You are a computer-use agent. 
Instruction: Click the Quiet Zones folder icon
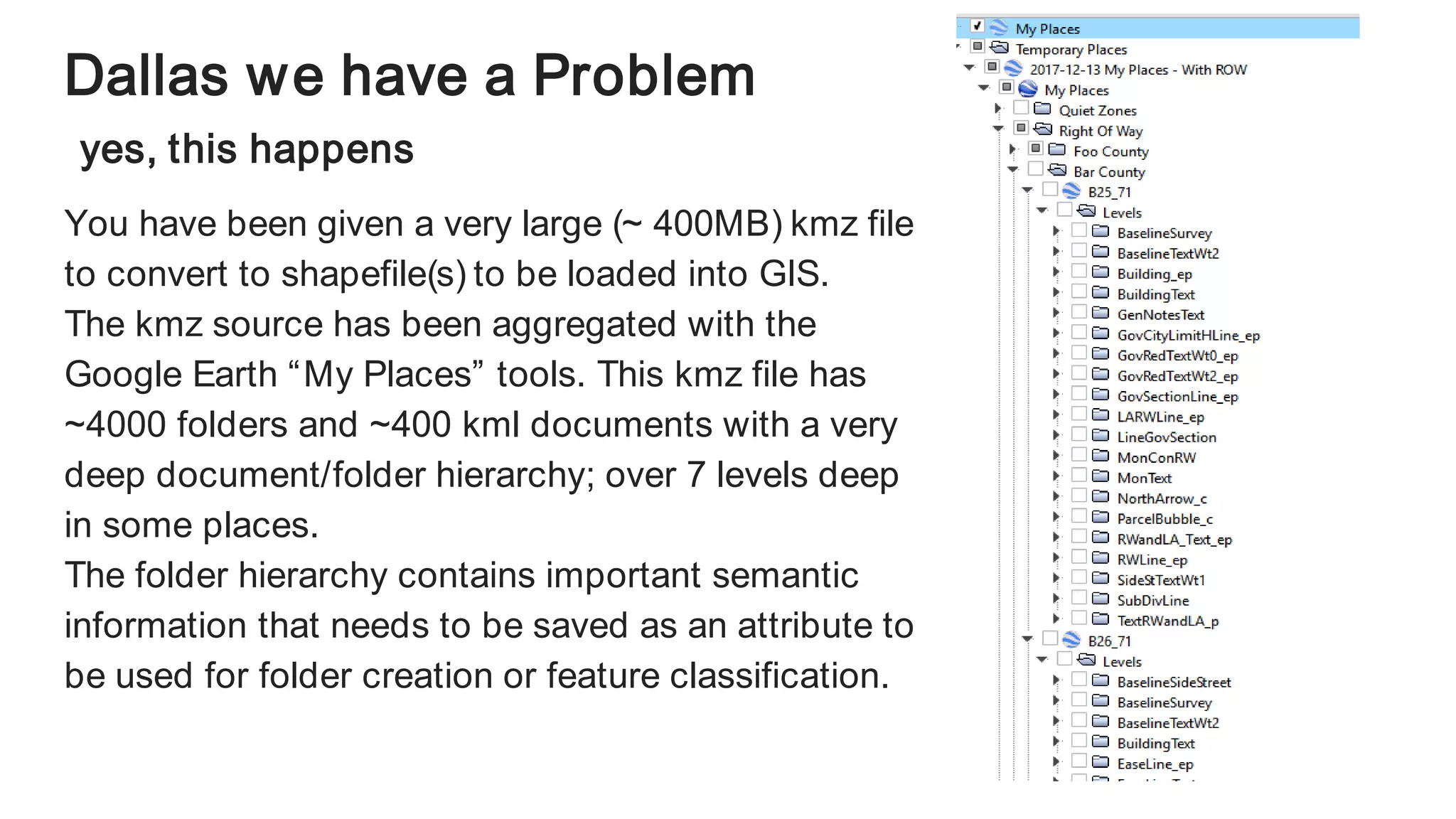(x=1043, y=109)
